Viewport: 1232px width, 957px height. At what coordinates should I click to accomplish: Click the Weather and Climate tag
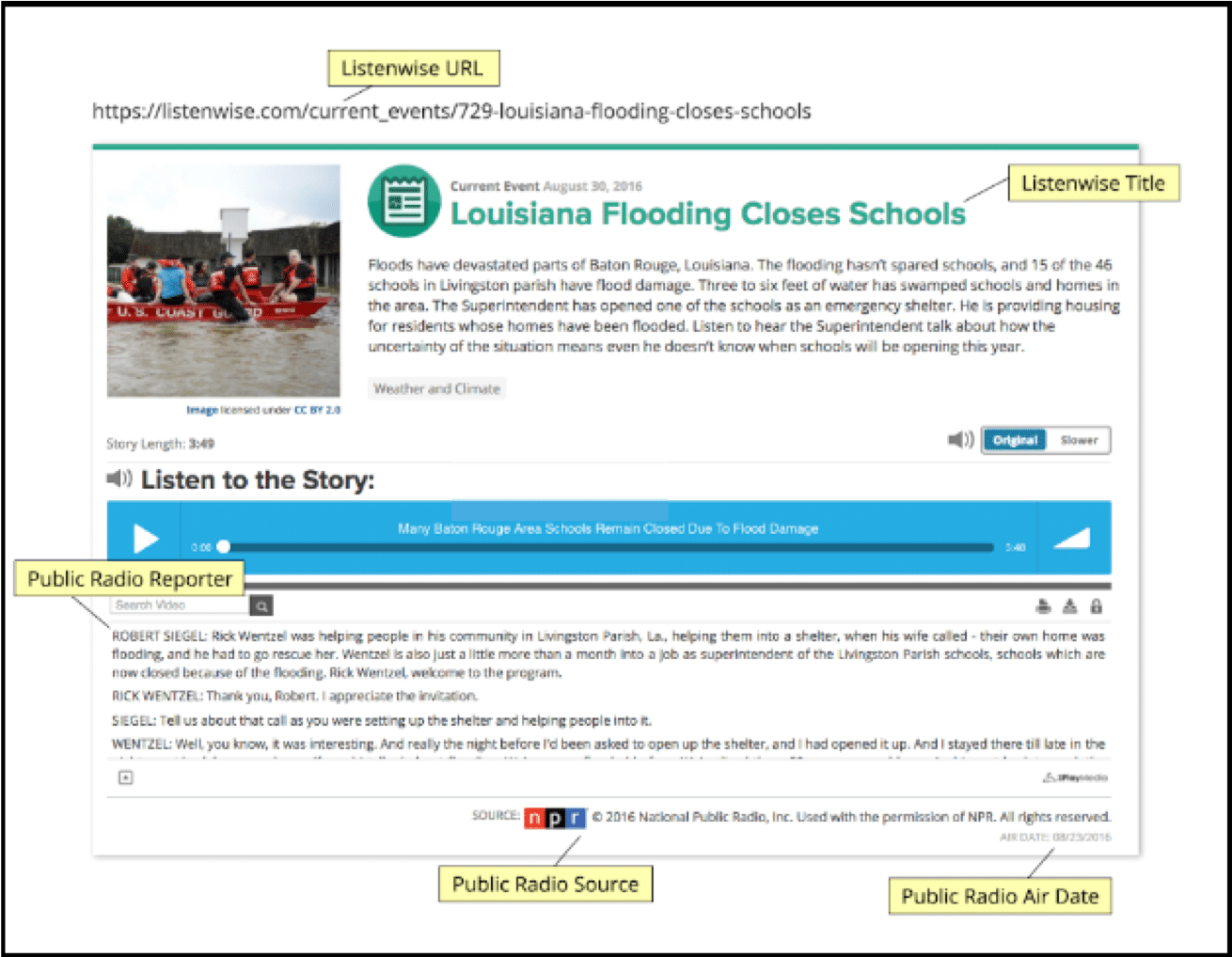coord(437,388)
